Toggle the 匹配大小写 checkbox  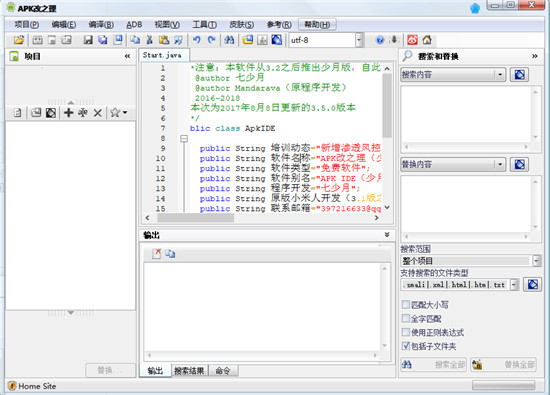406,304
